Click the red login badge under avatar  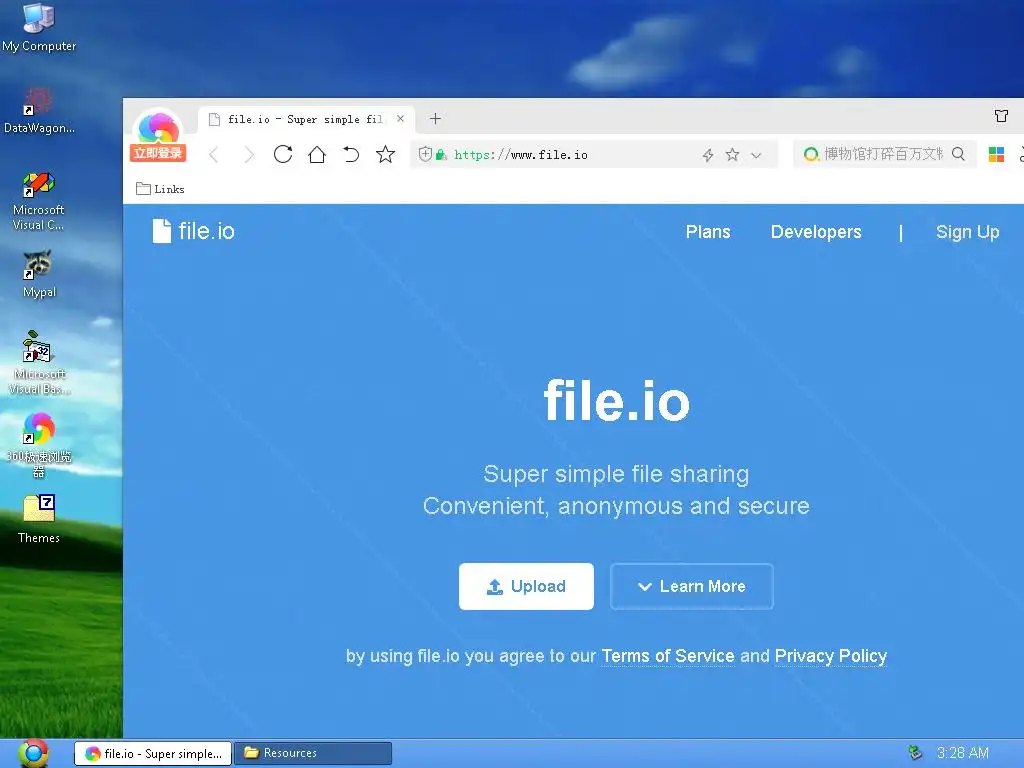(x=158, y=153)
